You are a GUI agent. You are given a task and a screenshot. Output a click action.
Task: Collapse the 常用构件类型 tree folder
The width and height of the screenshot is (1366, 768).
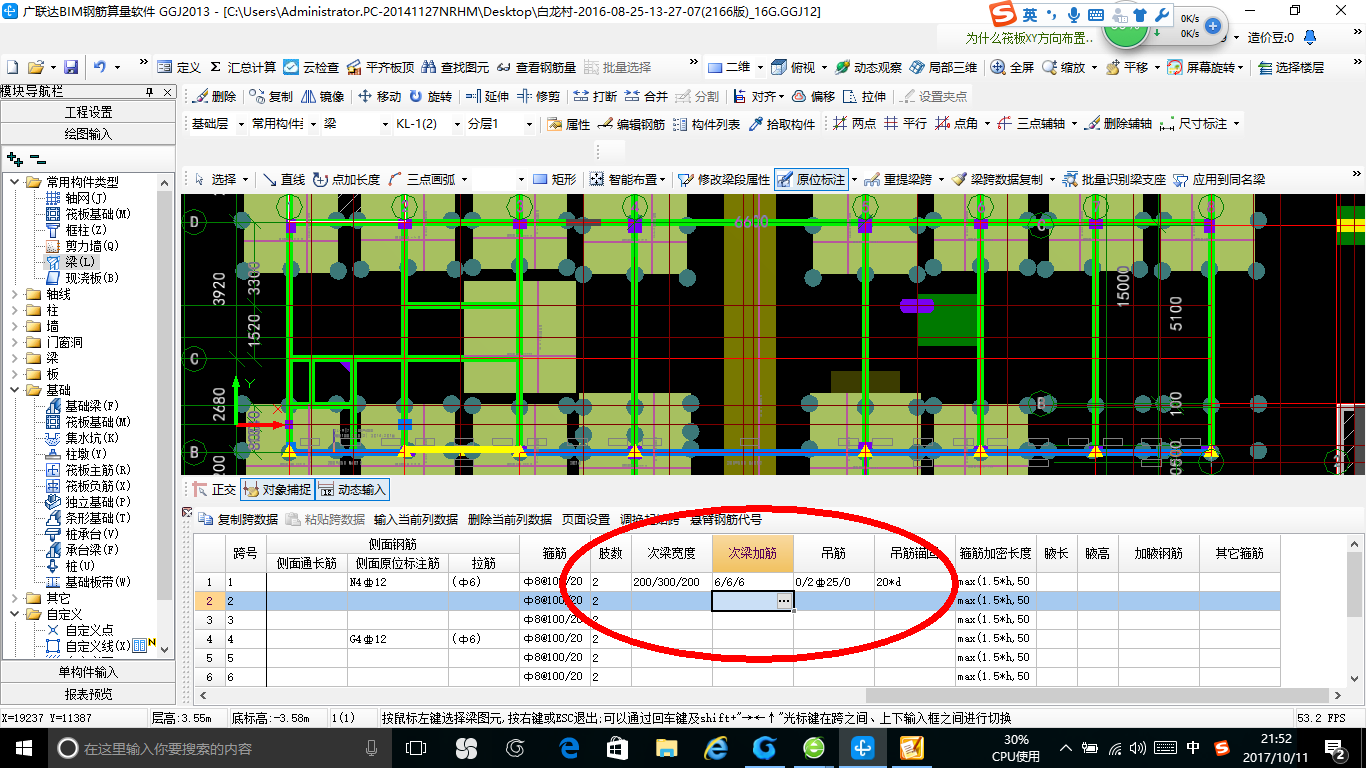tap(15, 182)
